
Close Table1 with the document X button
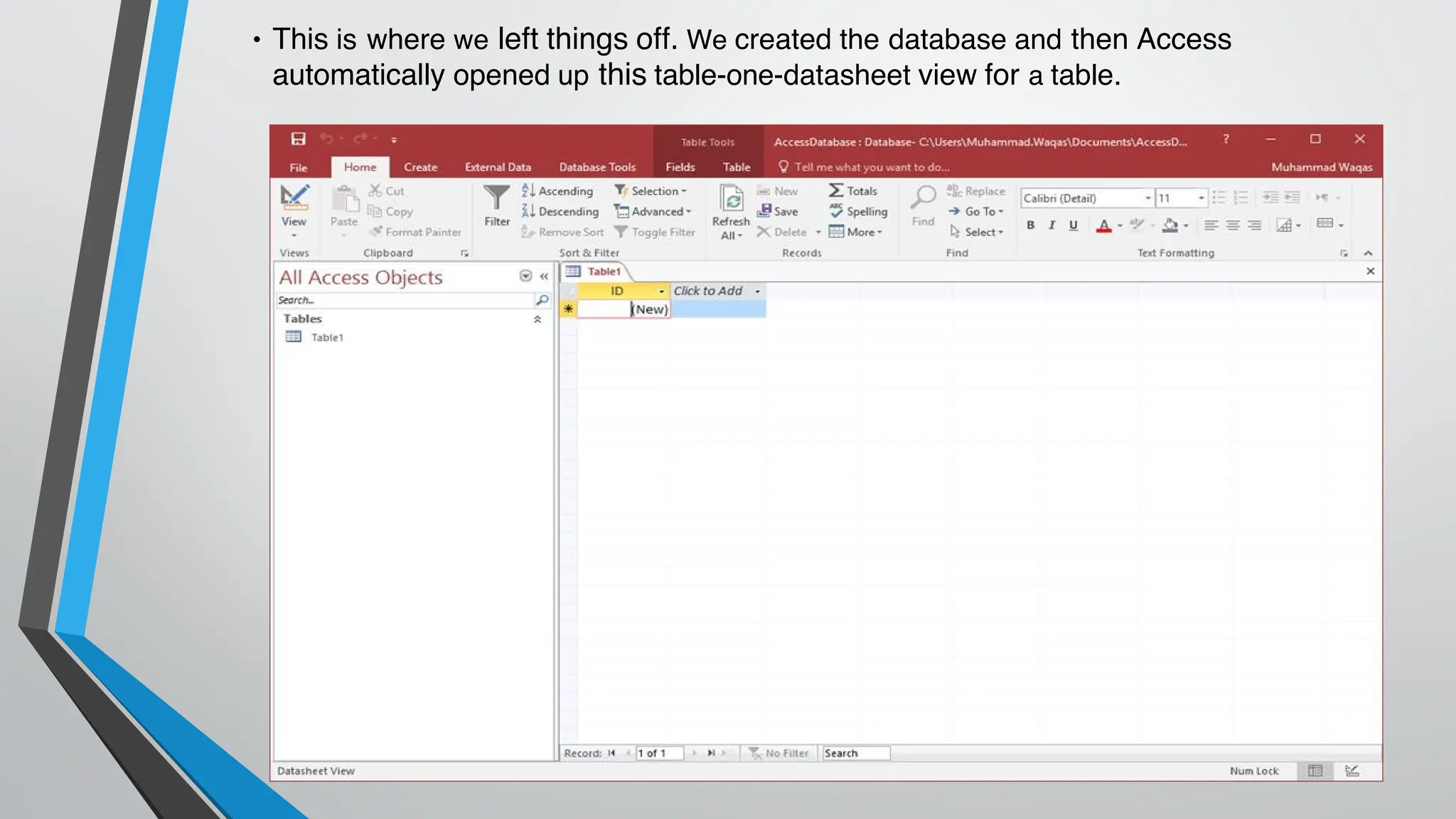click(x=1371, y=271)
